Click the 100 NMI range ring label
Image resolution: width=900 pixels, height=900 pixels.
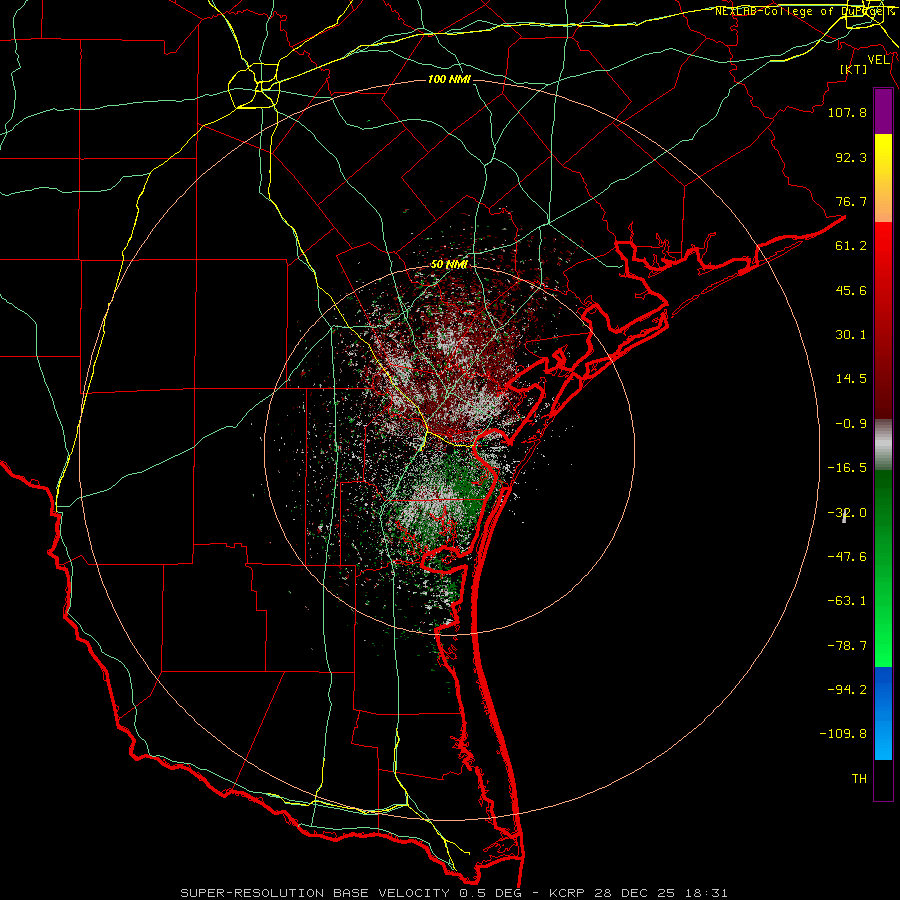point(449,79)
